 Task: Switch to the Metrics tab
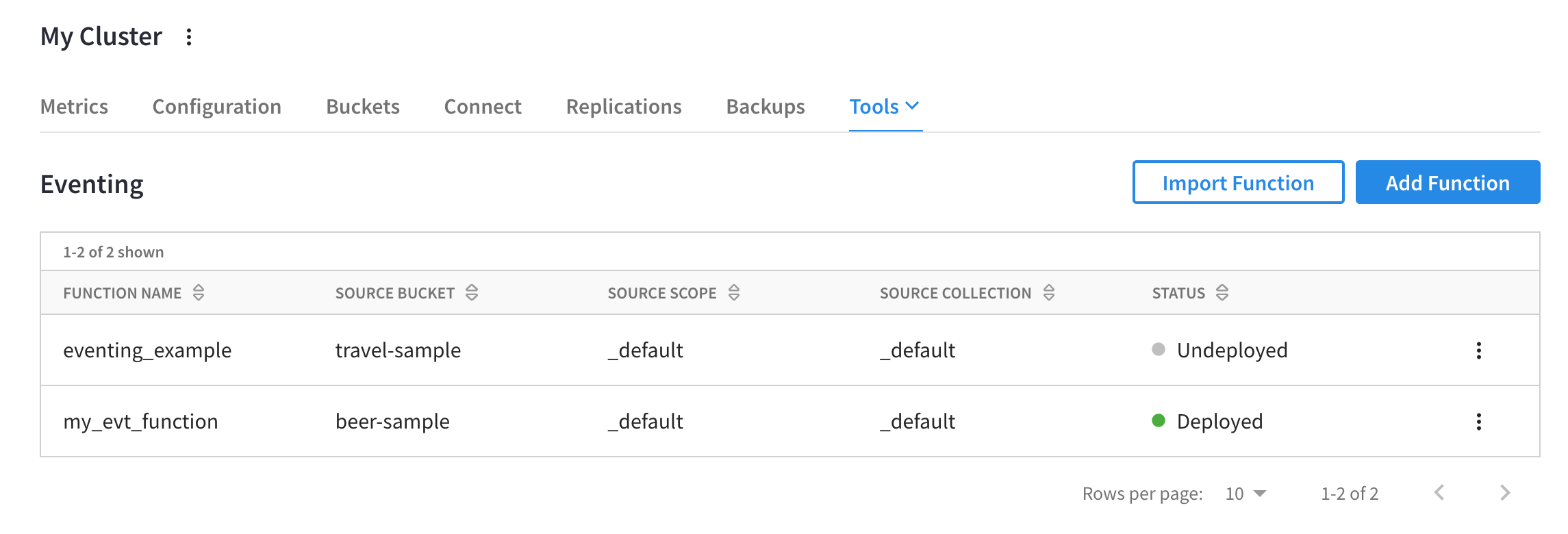click(x=74, y=107)
